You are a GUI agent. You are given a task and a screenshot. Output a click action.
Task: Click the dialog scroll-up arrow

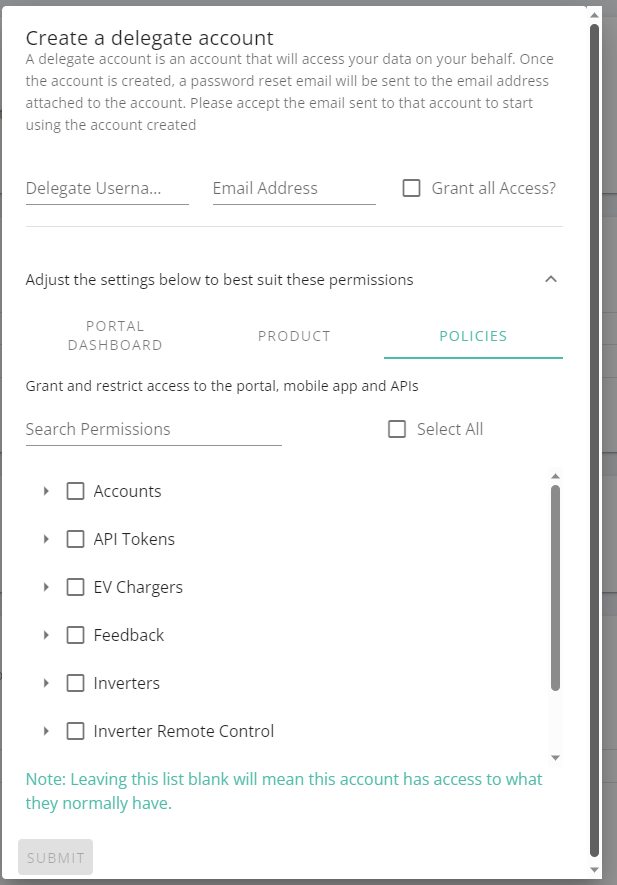(594, 15)
